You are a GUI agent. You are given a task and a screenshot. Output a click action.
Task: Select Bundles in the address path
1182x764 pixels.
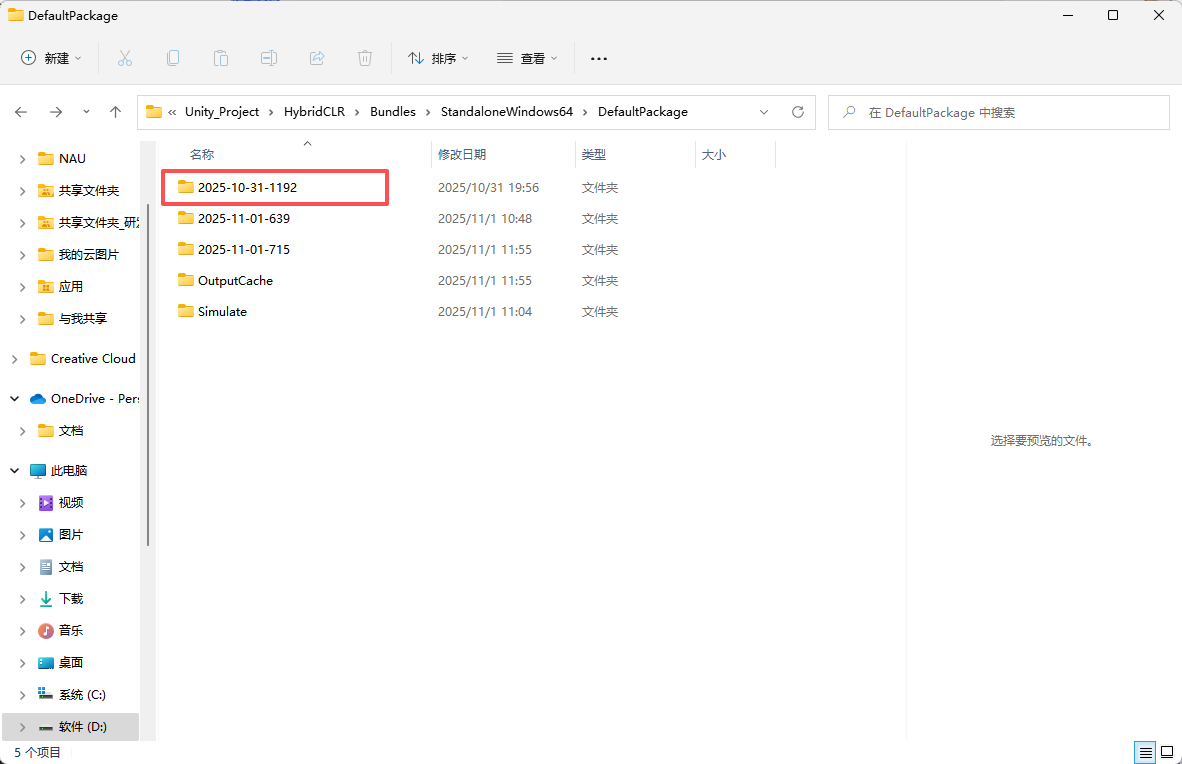pyautogui.click(x=393, y=112)
